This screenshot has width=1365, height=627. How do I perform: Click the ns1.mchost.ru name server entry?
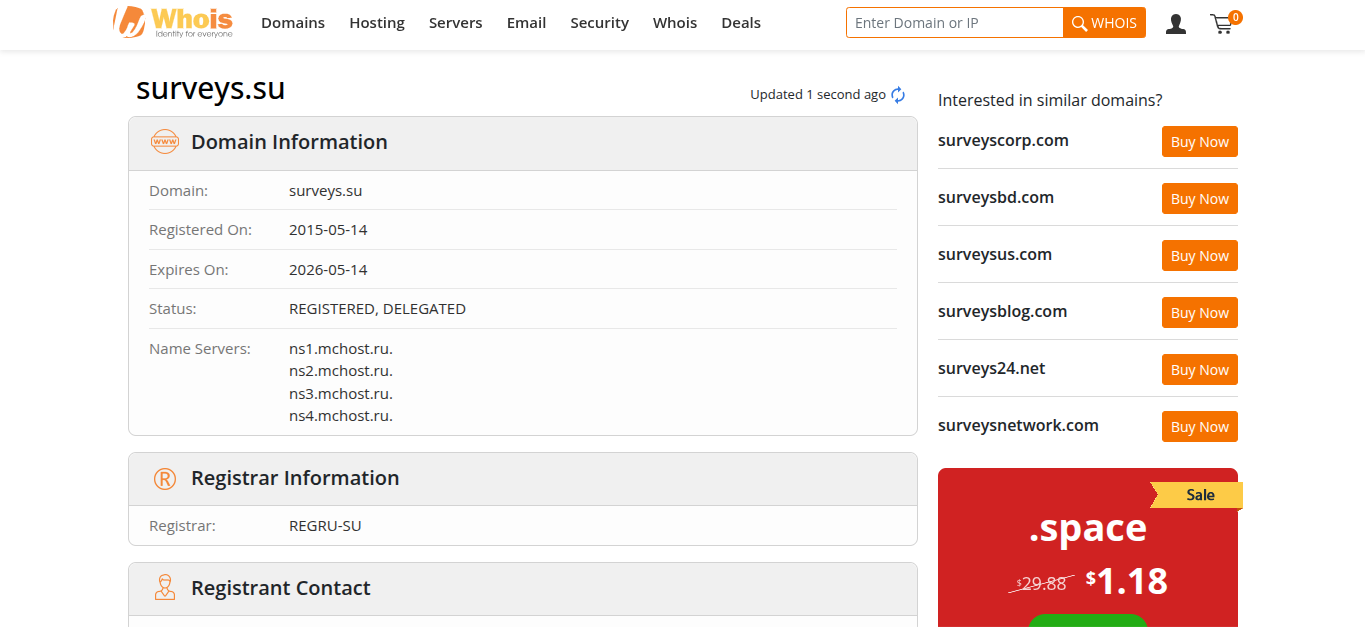pyautogui.click(x=339, y=347)
